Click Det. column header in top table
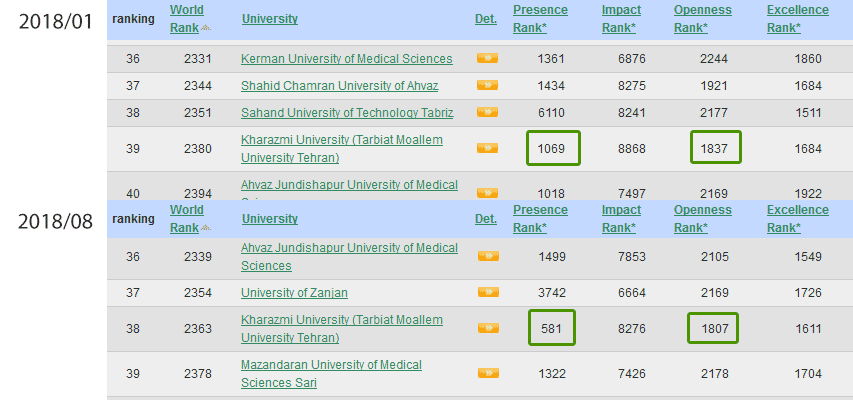The image size is (853, 400). coord(486,19)
